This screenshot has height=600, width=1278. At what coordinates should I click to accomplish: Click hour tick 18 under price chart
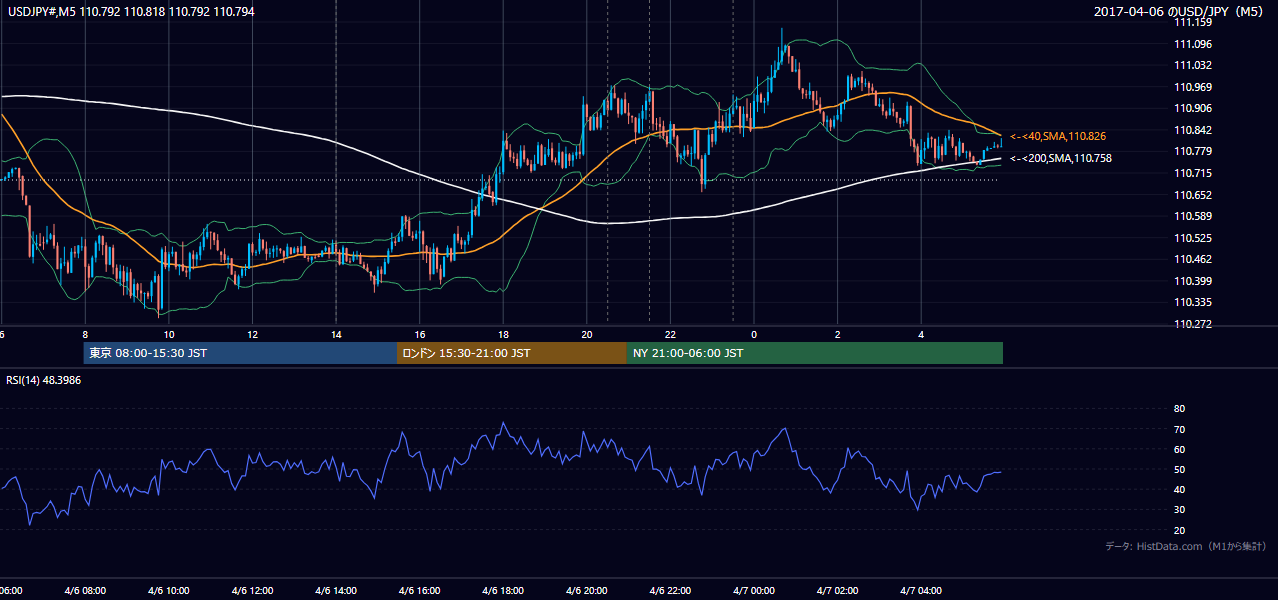click(x=503, y=335)
